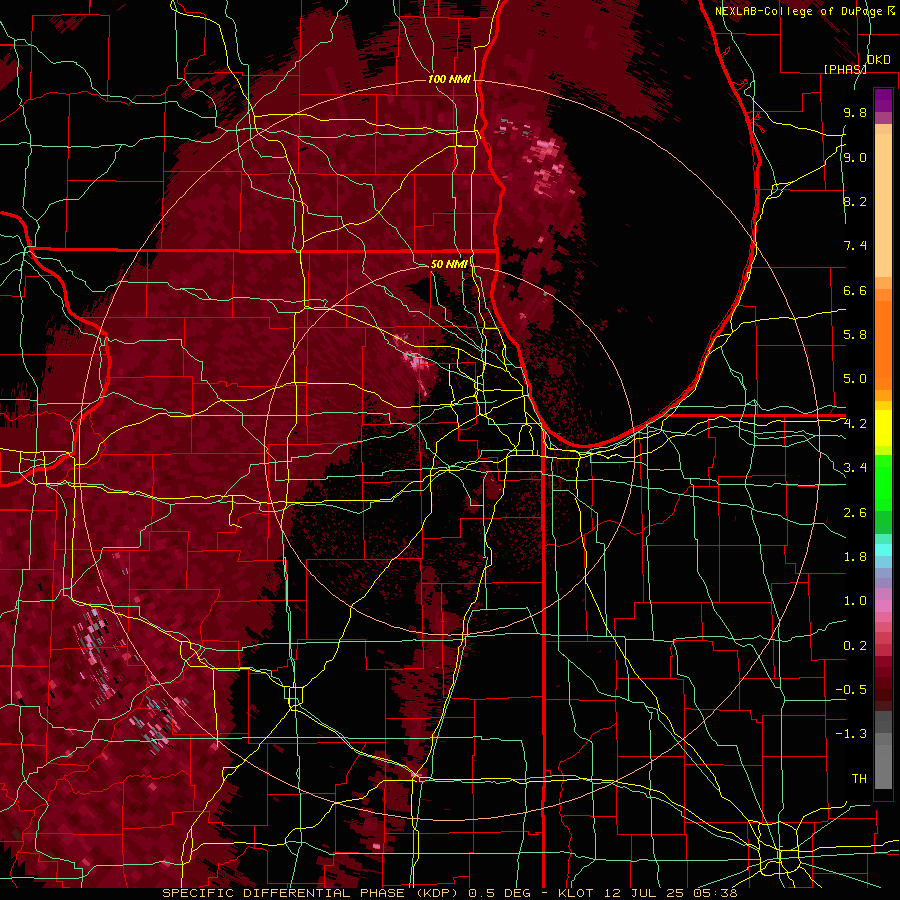This screenshot has height=900, width=900.
Task: Click the TH threshold label on scale
Action: 859,779
